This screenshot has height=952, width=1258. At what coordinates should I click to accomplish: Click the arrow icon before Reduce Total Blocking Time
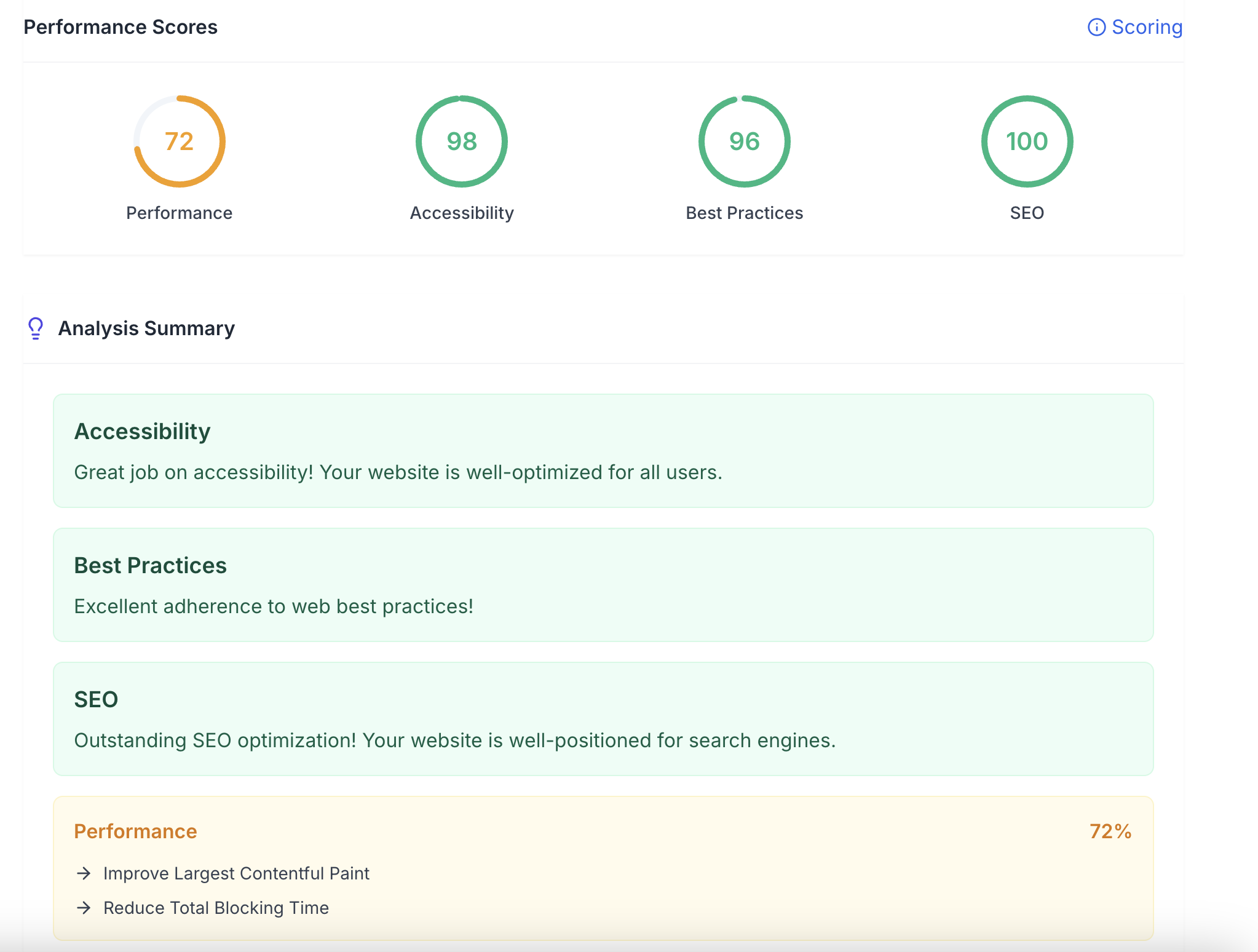tap(84, 908)
